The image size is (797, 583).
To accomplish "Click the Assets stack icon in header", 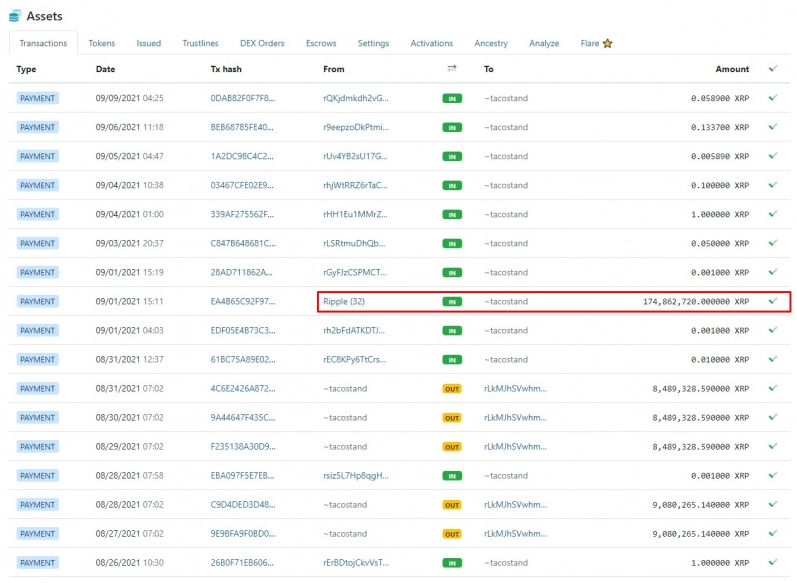I will pyautogui.click(x=14, y=16).
